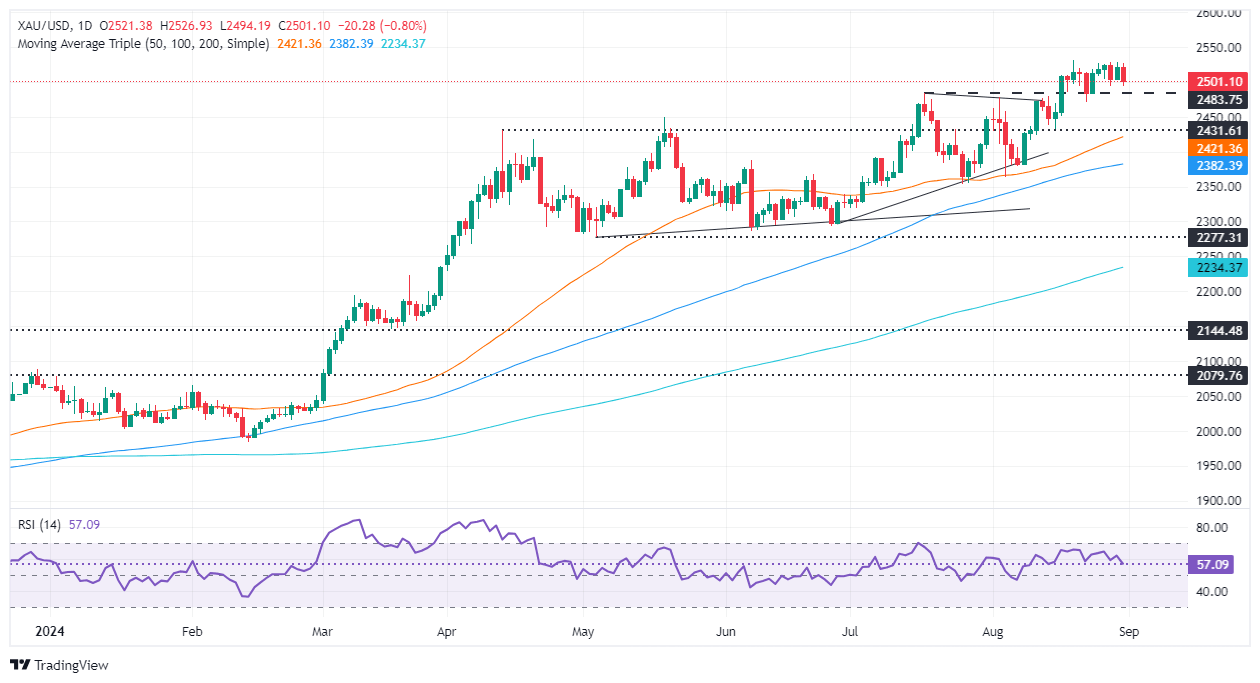1260x683 pixels.
Task: Click the TradingView logo
Action: tap(59, 665)
